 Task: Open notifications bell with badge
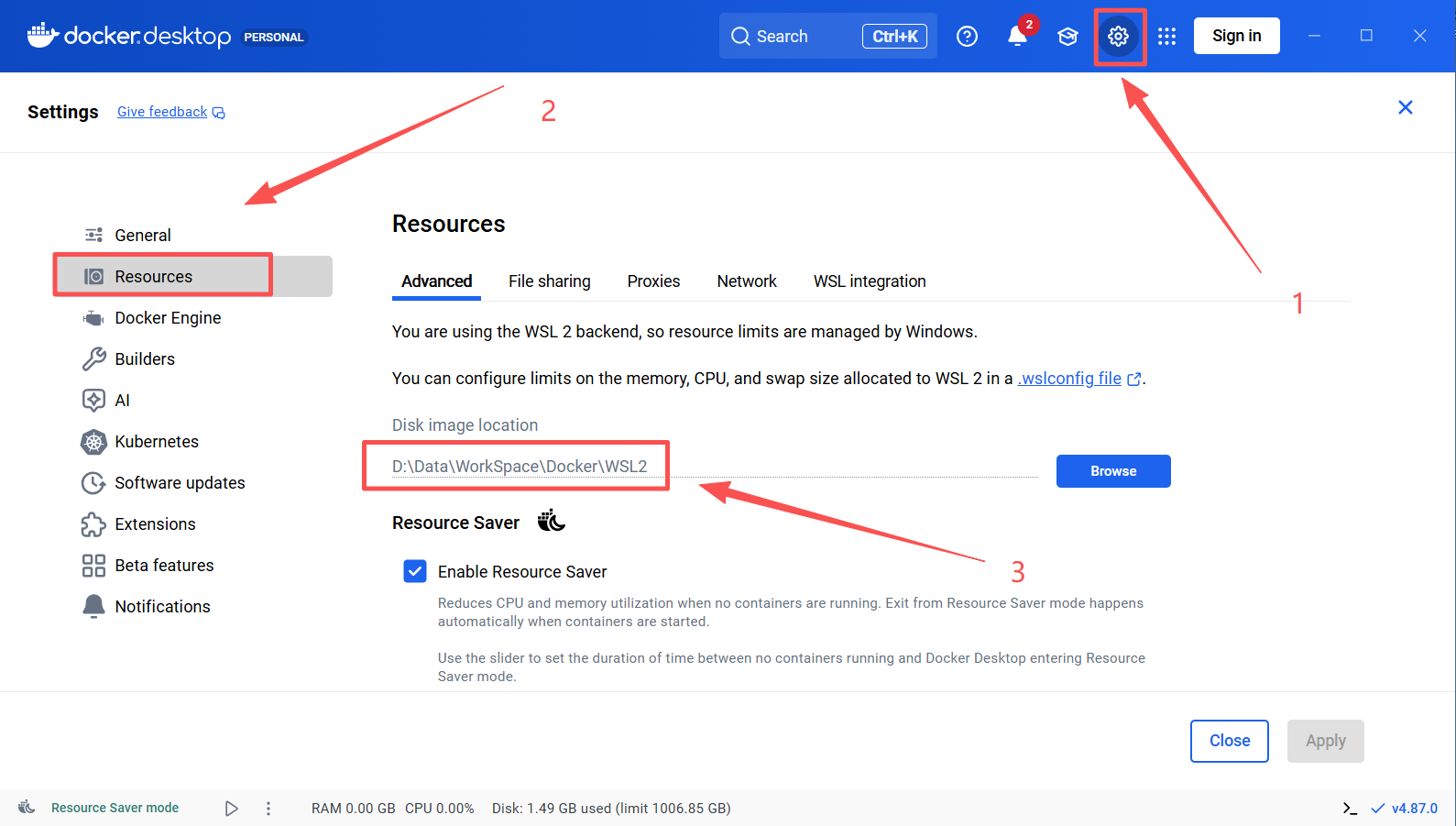[x=1018, y=35]
